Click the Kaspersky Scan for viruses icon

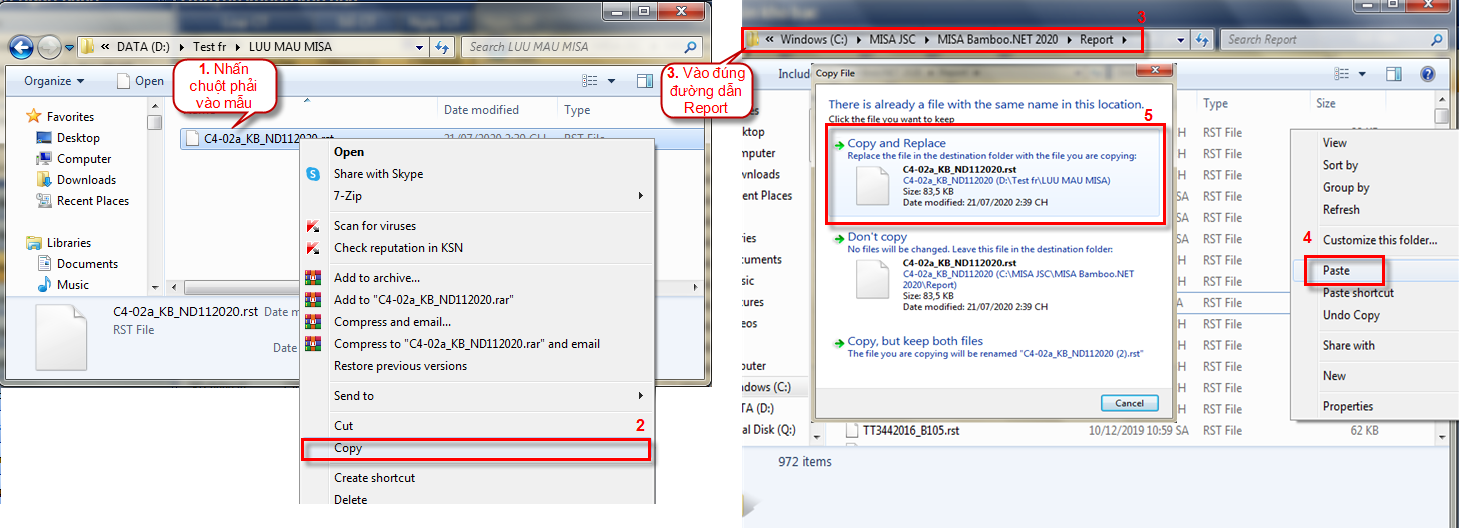coord(313,226)
